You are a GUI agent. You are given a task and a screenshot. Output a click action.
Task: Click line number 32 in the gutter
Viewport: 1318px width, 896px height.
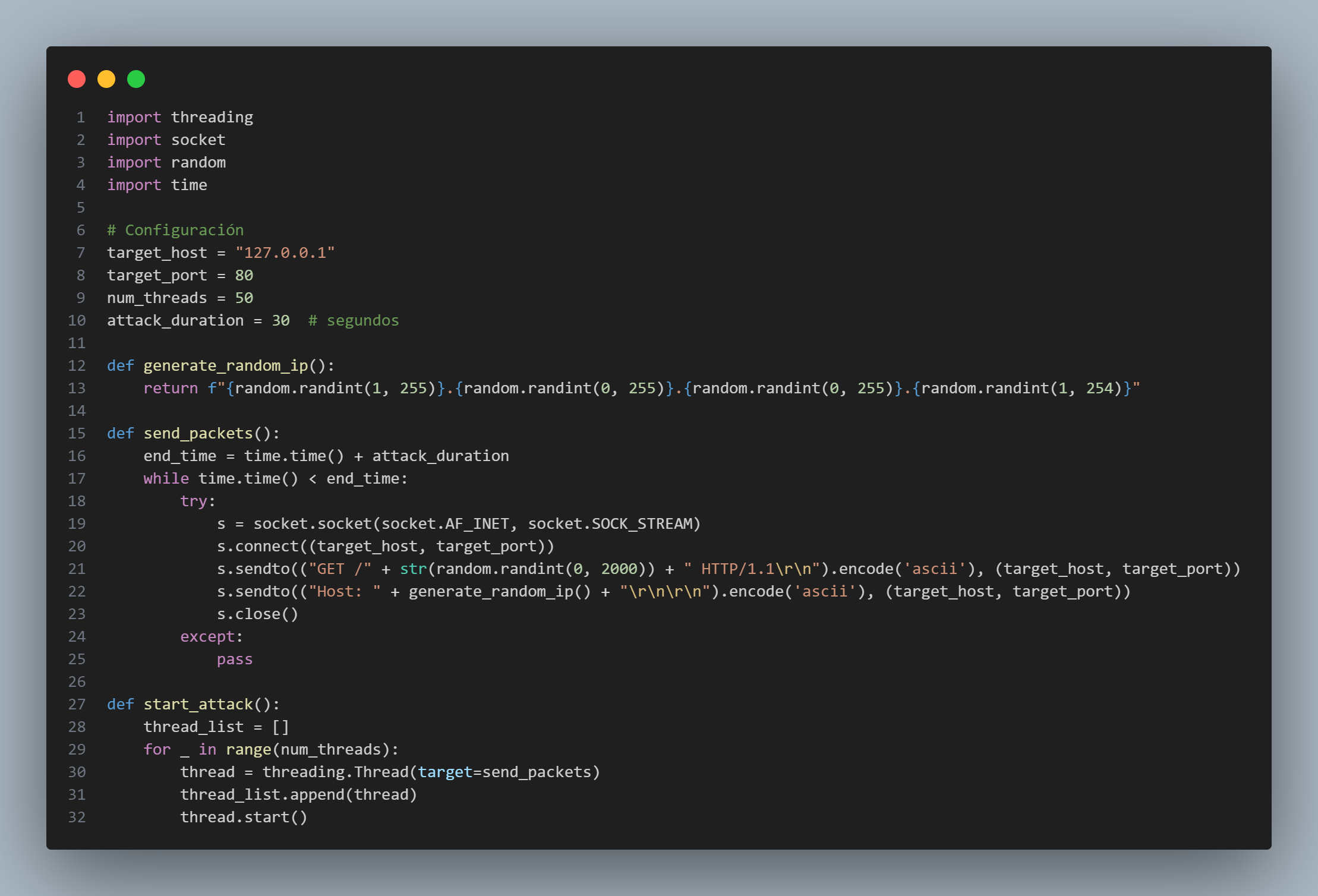[x=77, y=817]
